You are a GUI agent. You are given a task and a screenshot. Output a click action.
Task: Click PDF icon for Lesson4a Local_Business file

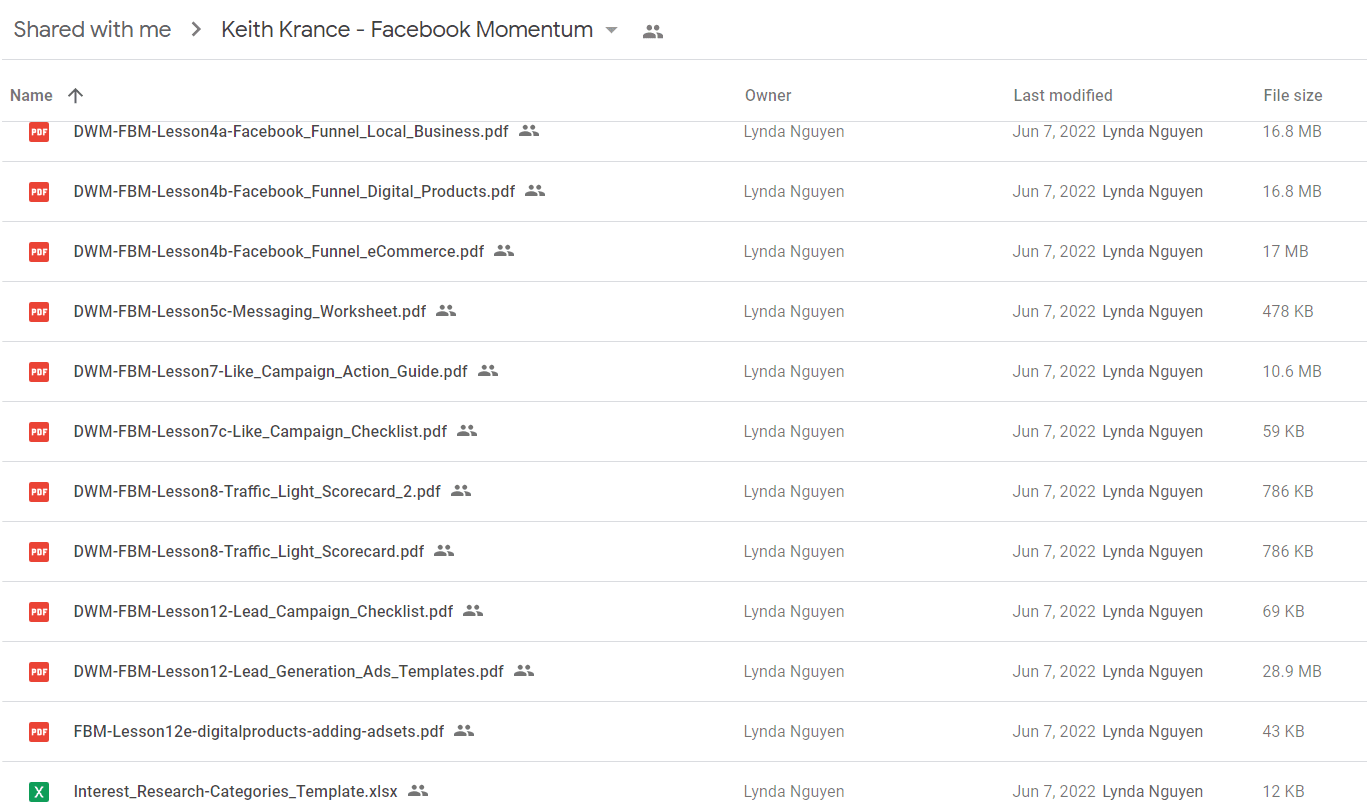tap(39, 131)
